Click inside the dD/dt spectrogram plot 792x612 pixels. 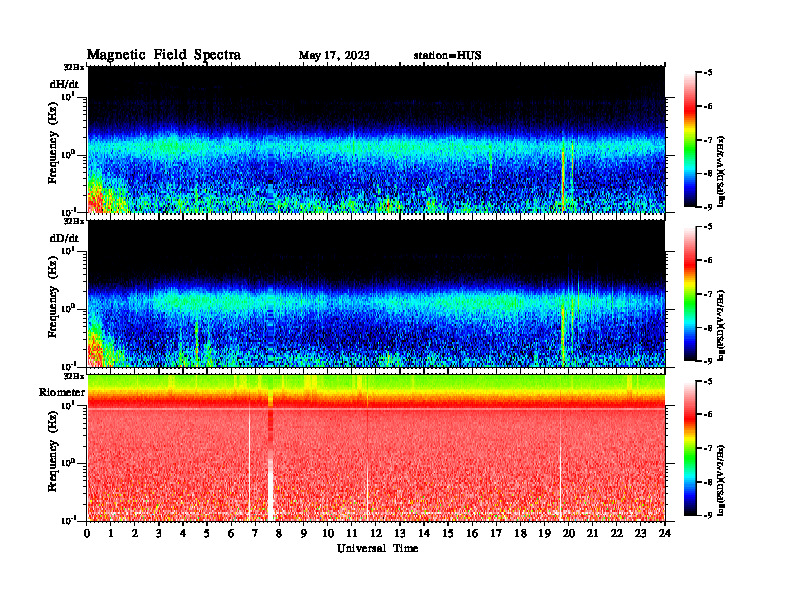pos(376,294)
